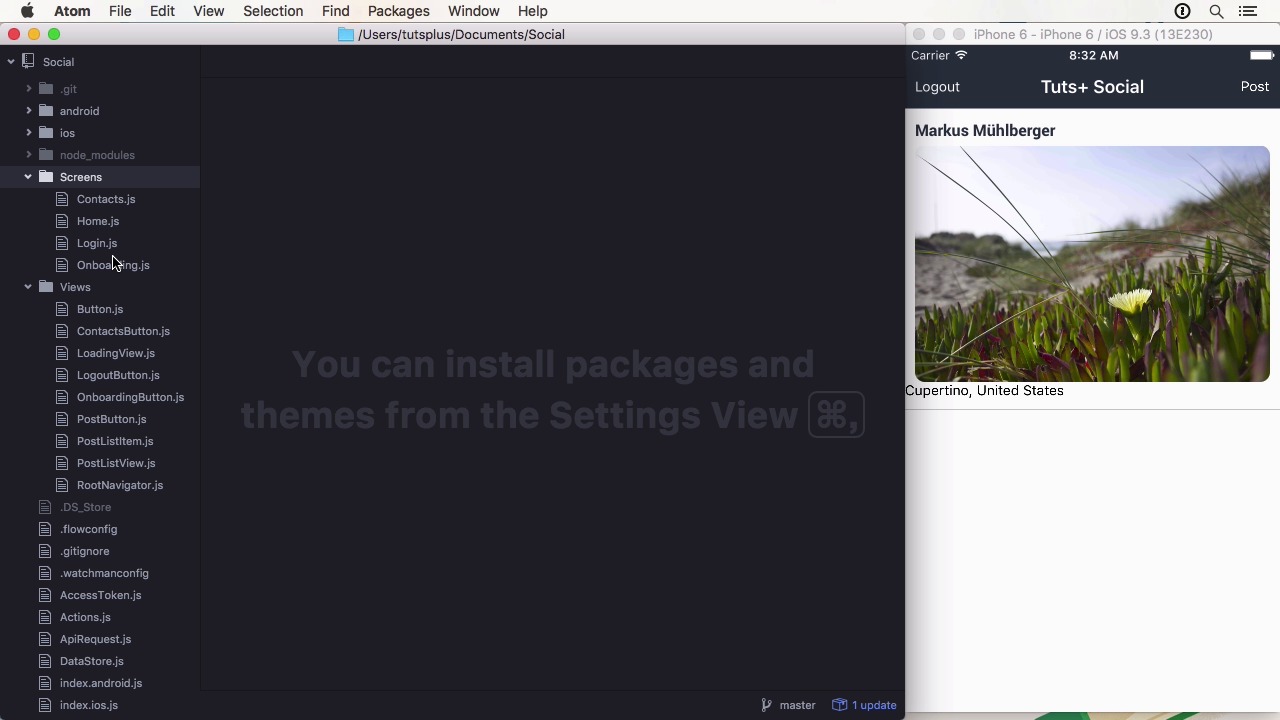Open the Apple menu
The width and height of the screenshot is (1280, 720).
point(27,11)
